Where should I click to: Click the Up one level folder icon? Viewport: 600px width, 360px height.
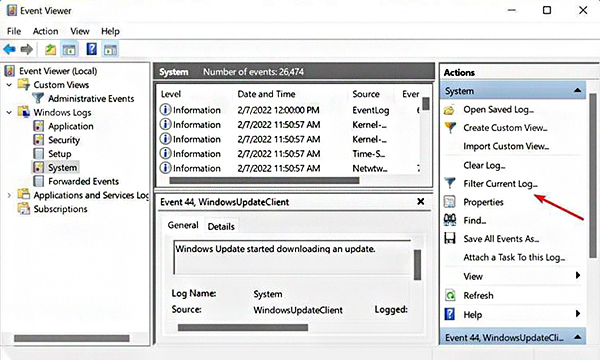click(x=50, y=49)
